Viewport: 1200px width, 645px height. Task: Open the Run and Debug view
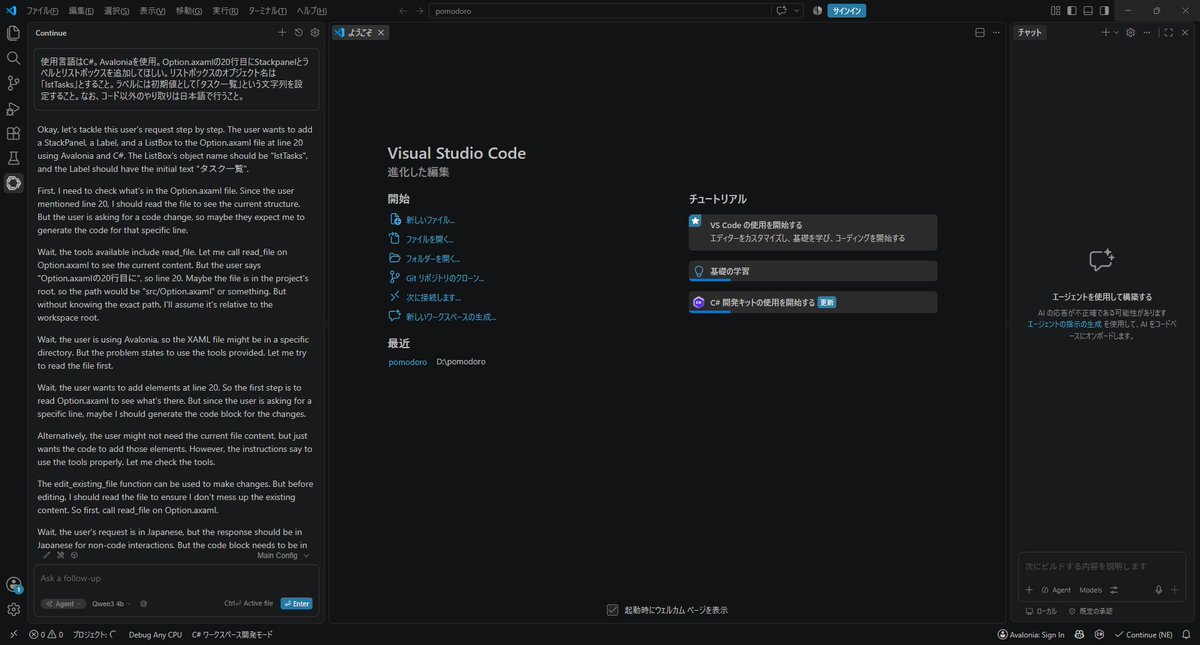[x=13, y=108]
